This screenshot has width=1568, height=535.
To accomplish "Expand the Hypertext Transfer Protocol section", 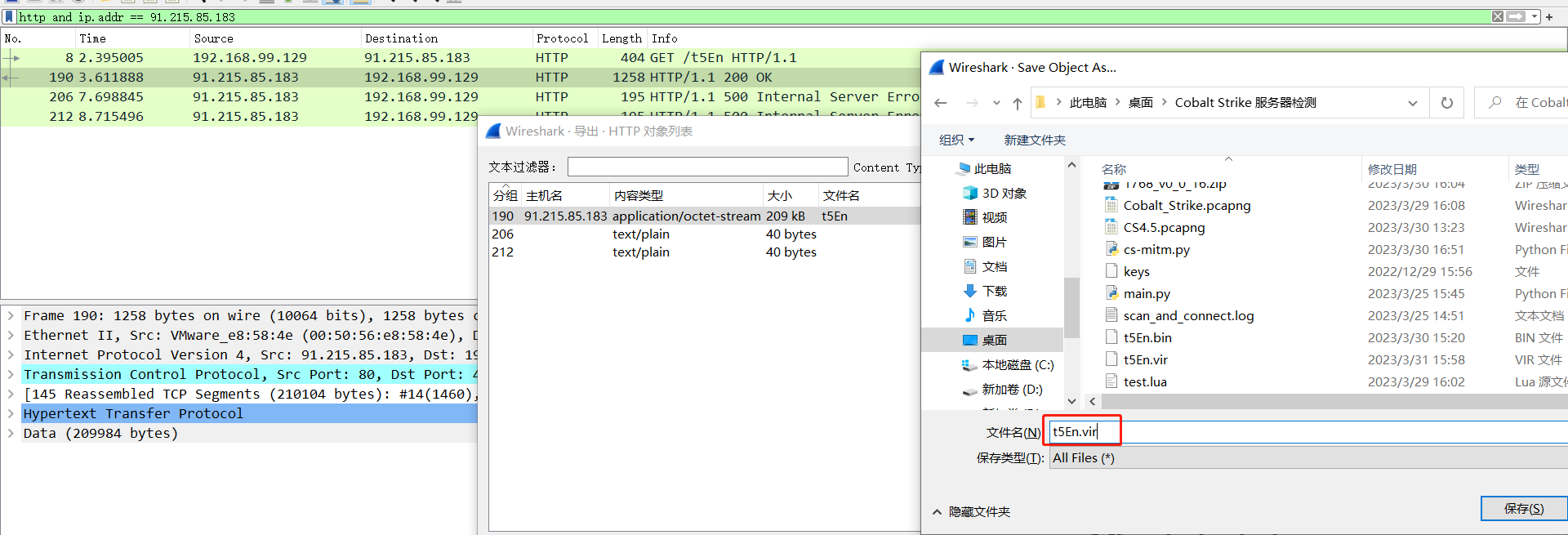I will click(x=11, y=414).
